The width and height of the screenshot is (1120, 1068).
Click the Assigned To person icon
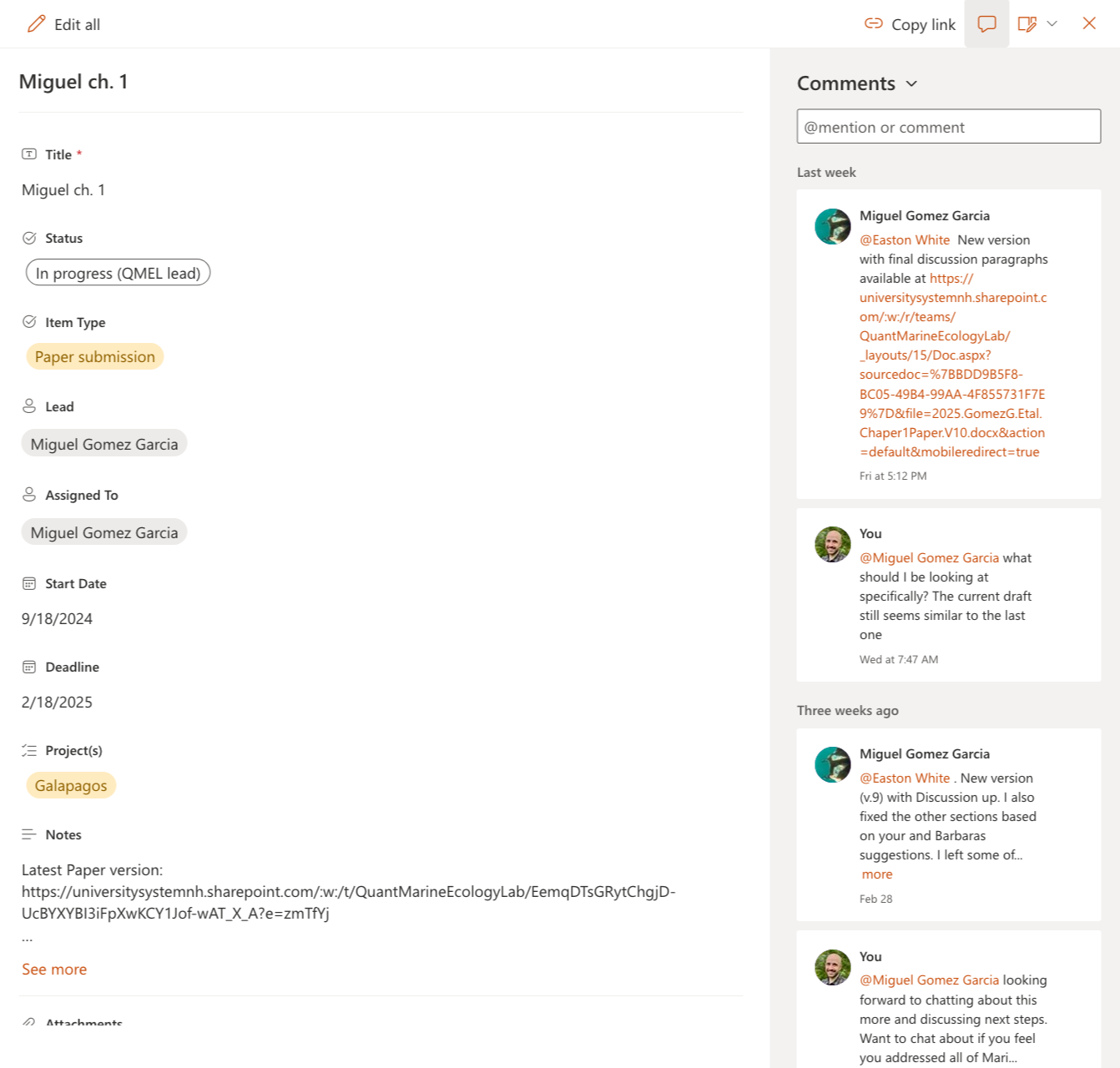(29, 495)
